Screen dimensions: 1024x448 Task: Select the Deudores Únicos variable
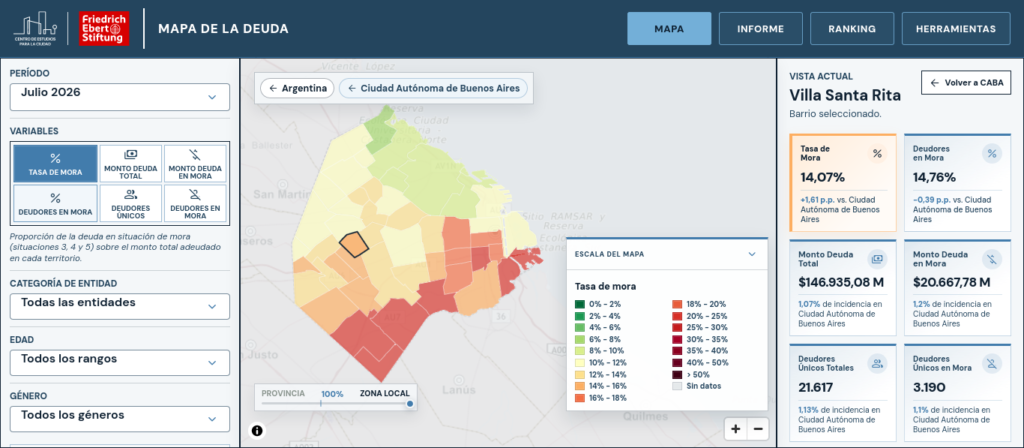click(x=131, y=204)
